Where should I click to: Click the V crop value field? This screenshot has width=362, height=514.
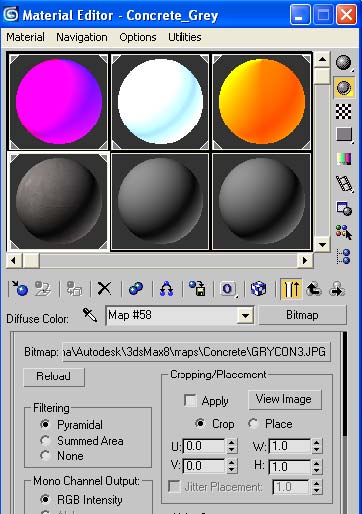point(205,466)
